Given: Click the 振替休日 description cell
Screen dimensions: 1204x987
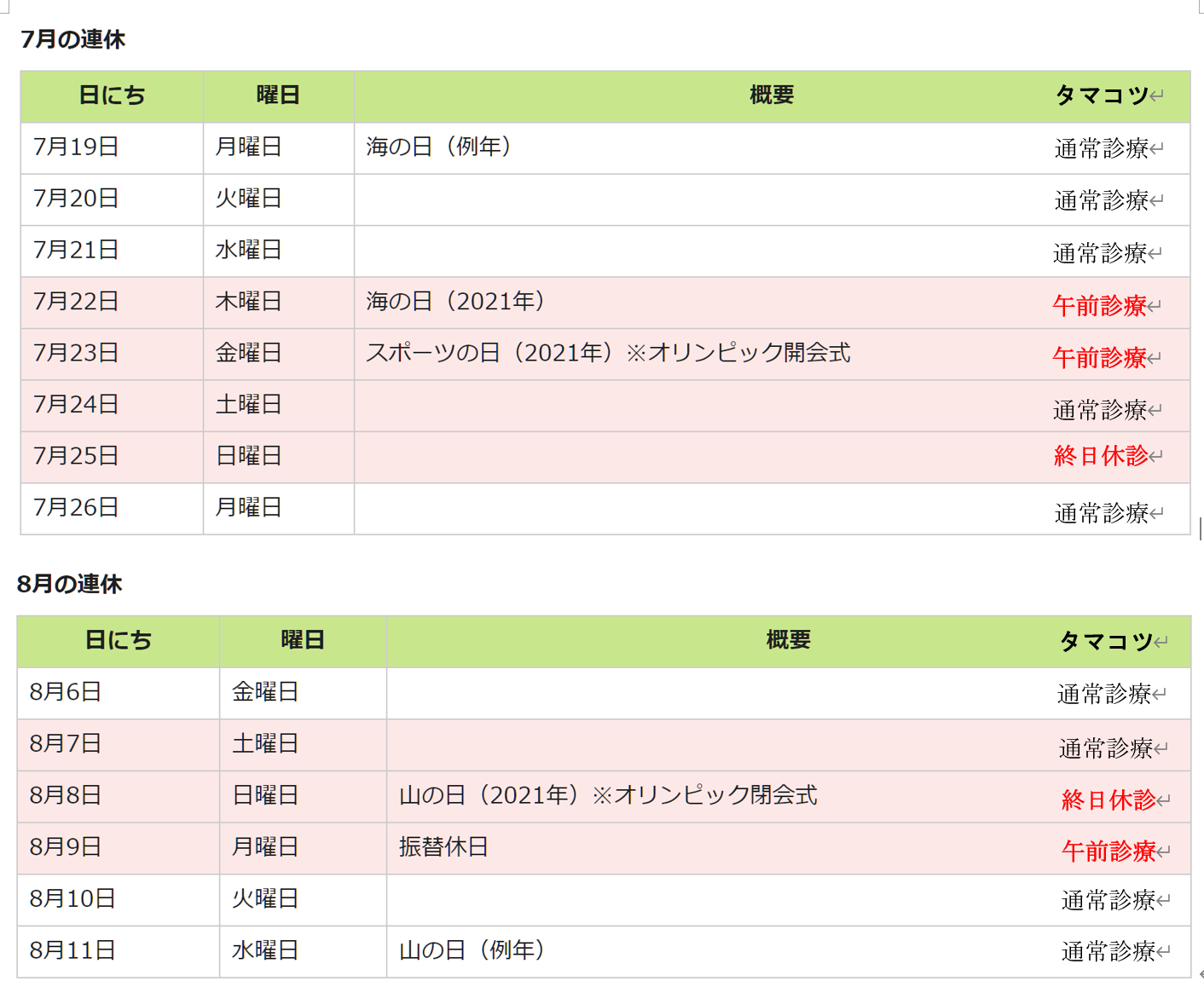Looking at the screenshot, I should point(443,847).
